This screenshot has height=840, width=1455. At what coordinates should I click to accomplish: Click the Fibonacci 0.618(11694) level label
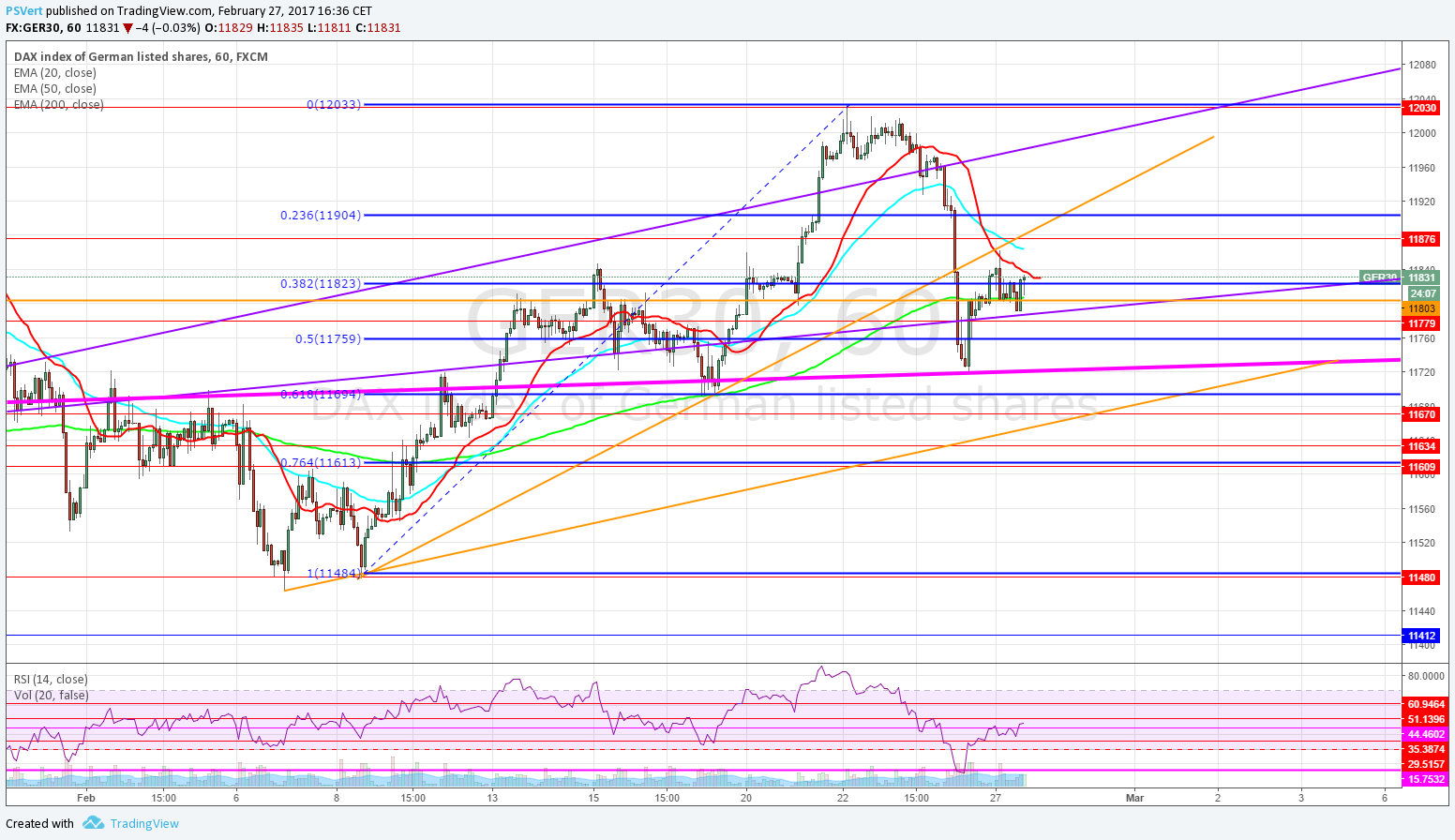pos(321,394)
